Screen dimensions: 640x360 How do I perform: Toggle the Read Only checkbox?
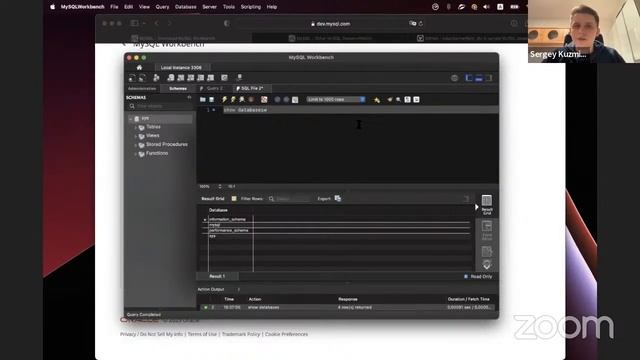pyautogui.click(x=466, y=276)
